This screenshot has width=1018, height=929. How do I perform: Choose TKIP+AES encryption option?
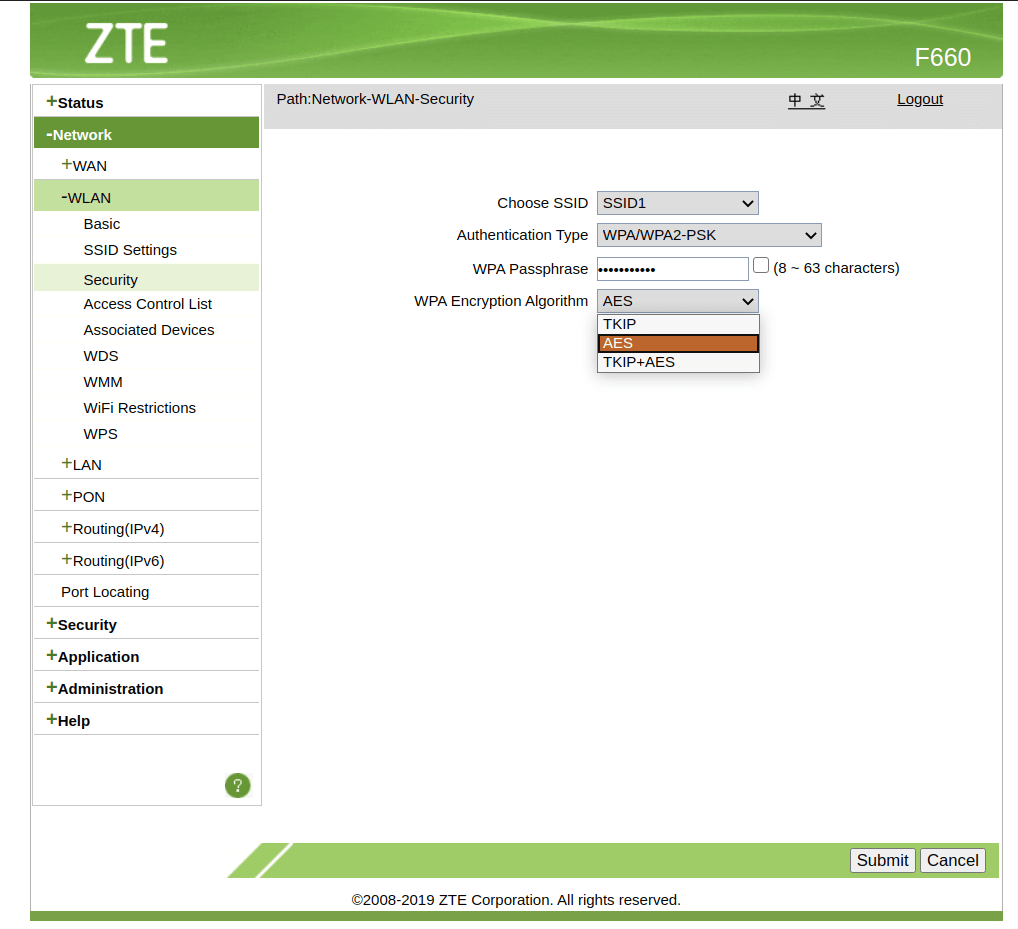tap(678, 362)
